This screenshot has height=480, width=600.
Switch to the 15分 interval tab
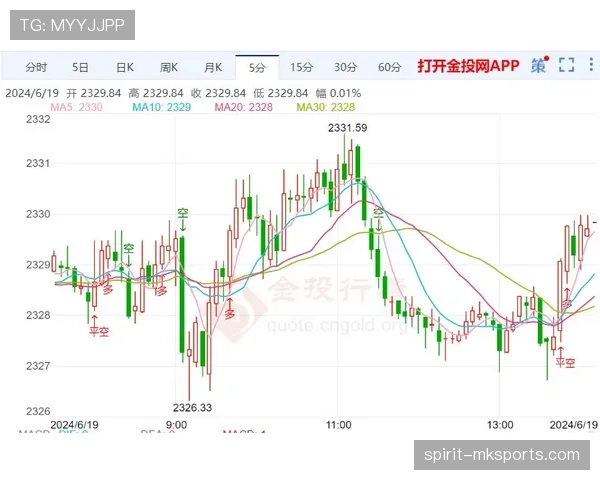tap(301, 67)
